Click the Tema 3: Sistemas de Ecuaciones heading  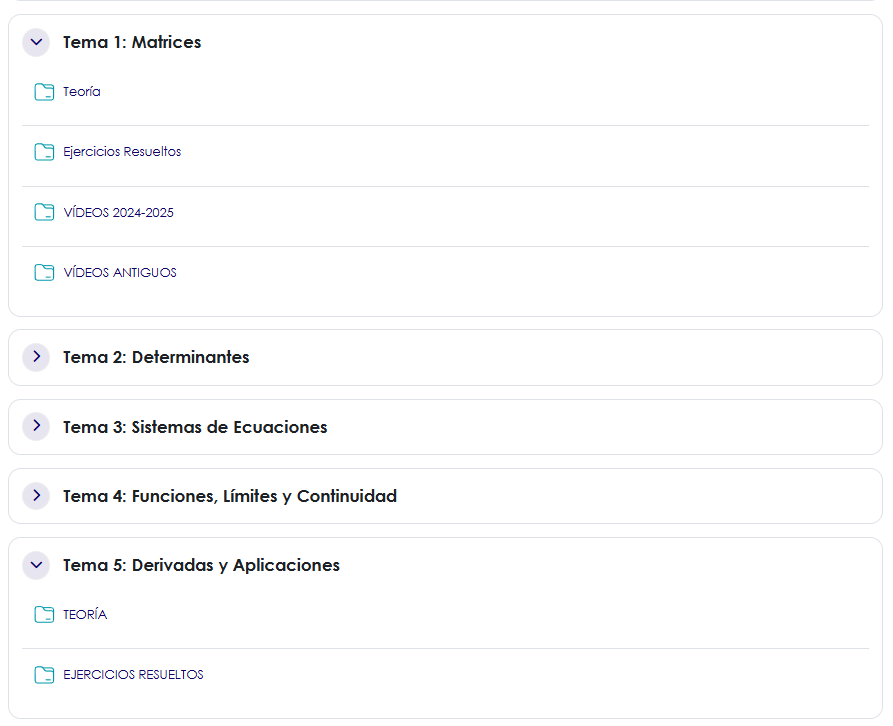point(195,427)
